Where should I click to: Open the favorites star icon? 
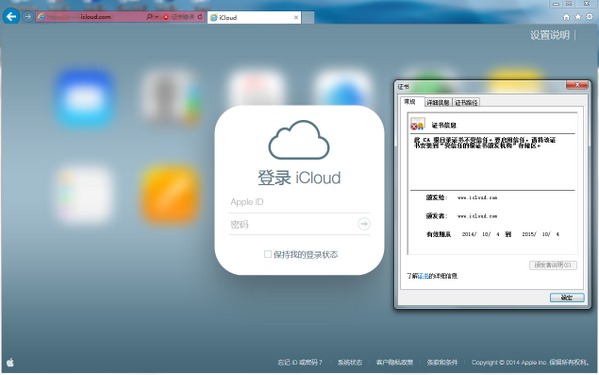point(578,17)
